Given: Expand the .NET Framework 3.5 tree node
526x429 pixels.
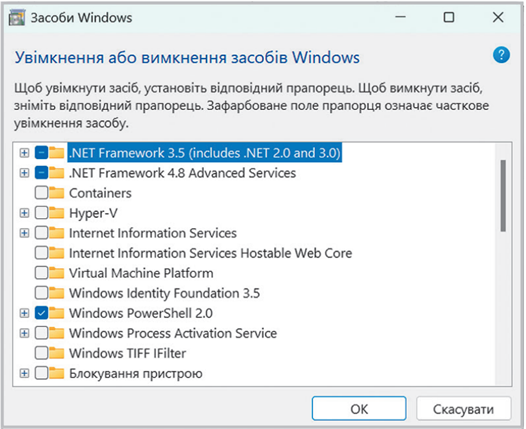Looking at the screenshot, I should click(24, 153).
